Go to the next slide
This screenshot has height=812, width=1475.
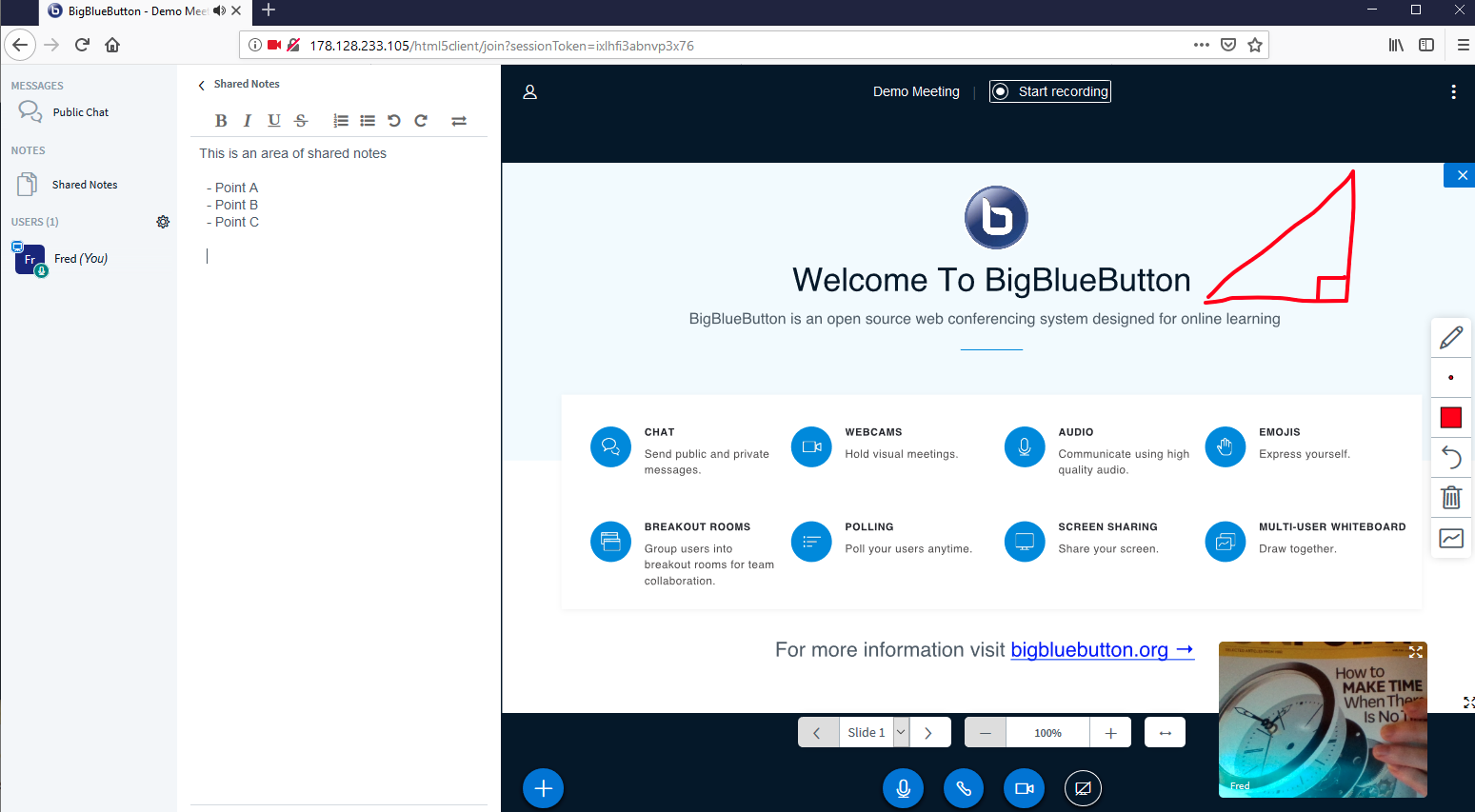tap(929, 733)
